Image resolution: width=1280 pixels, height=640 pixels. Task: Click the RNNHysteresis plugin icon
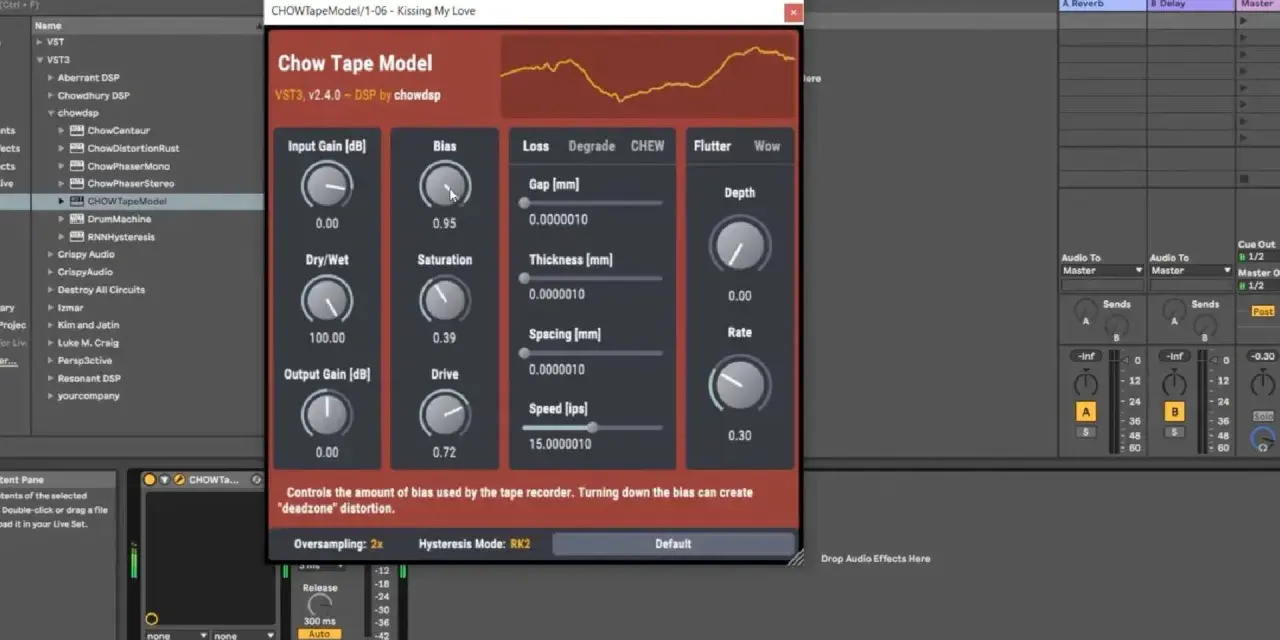[77, 237]
